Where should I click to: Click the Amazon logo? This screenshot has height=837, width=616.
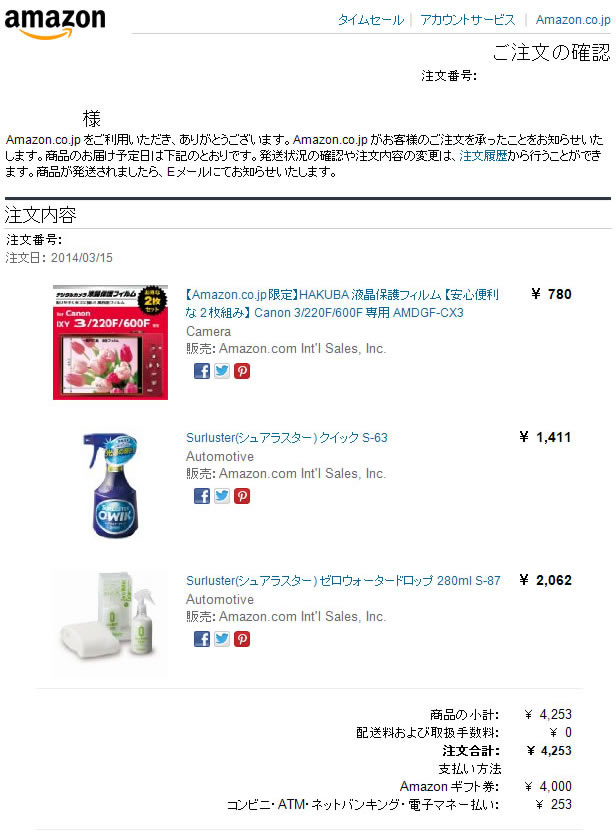click(54, 22)
